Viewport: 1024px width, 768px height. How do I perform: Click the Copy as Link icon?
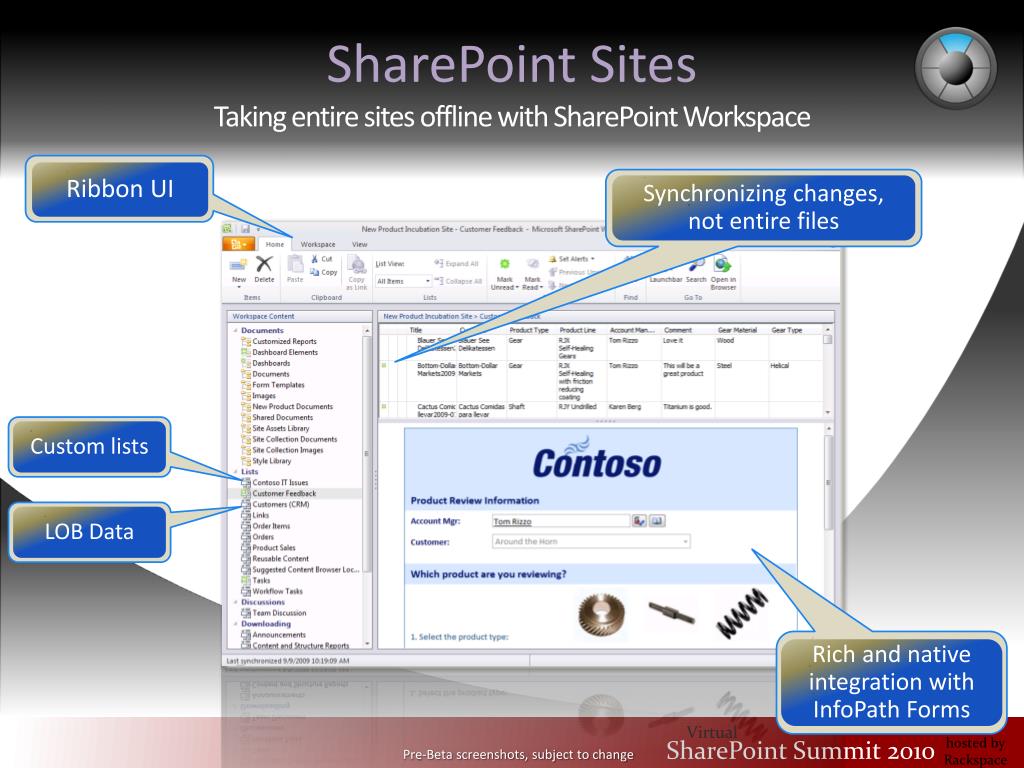pos(357,264)
